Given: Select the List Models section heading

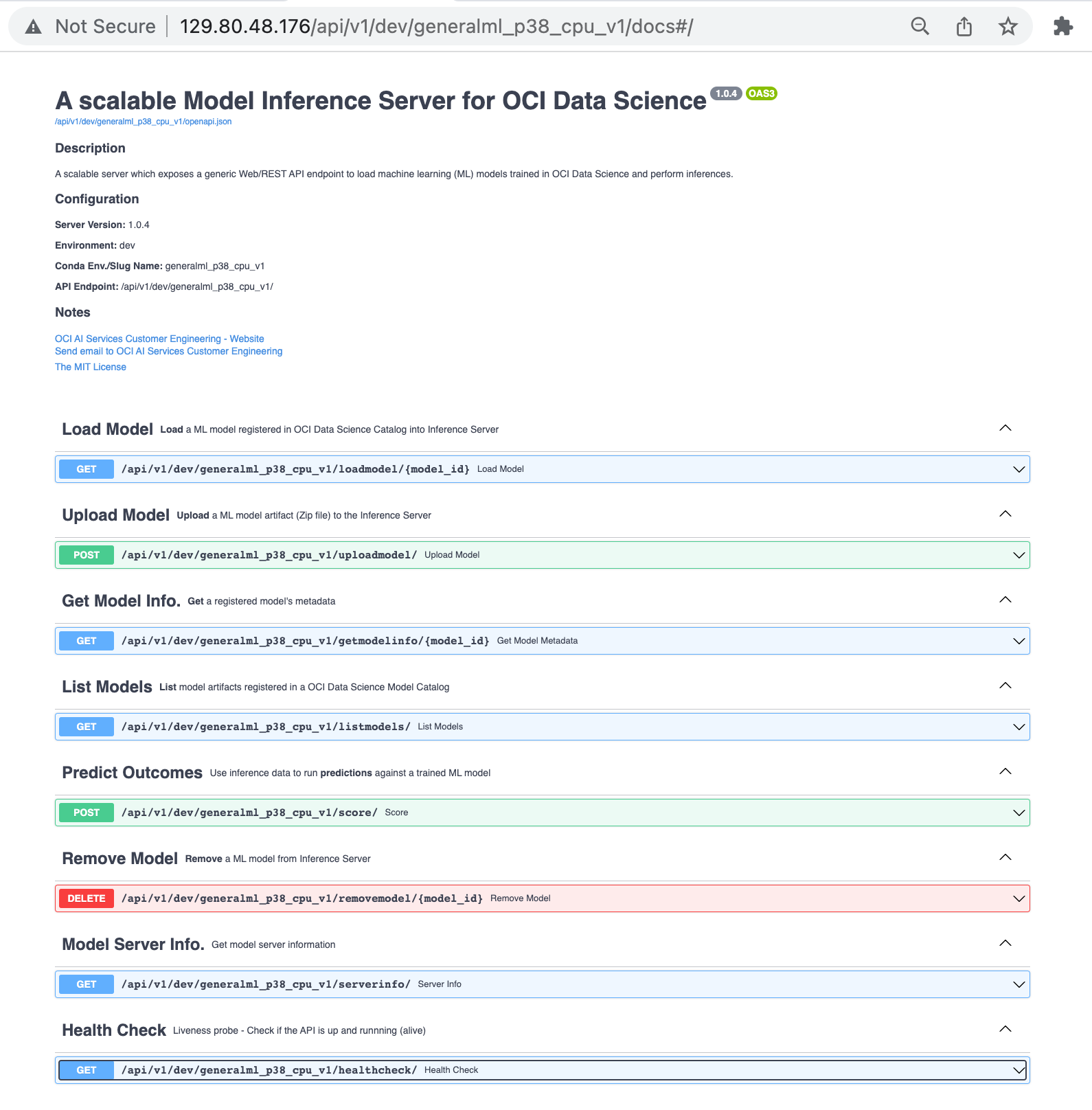Looking at the screenshot, I should tap(107, 687).
